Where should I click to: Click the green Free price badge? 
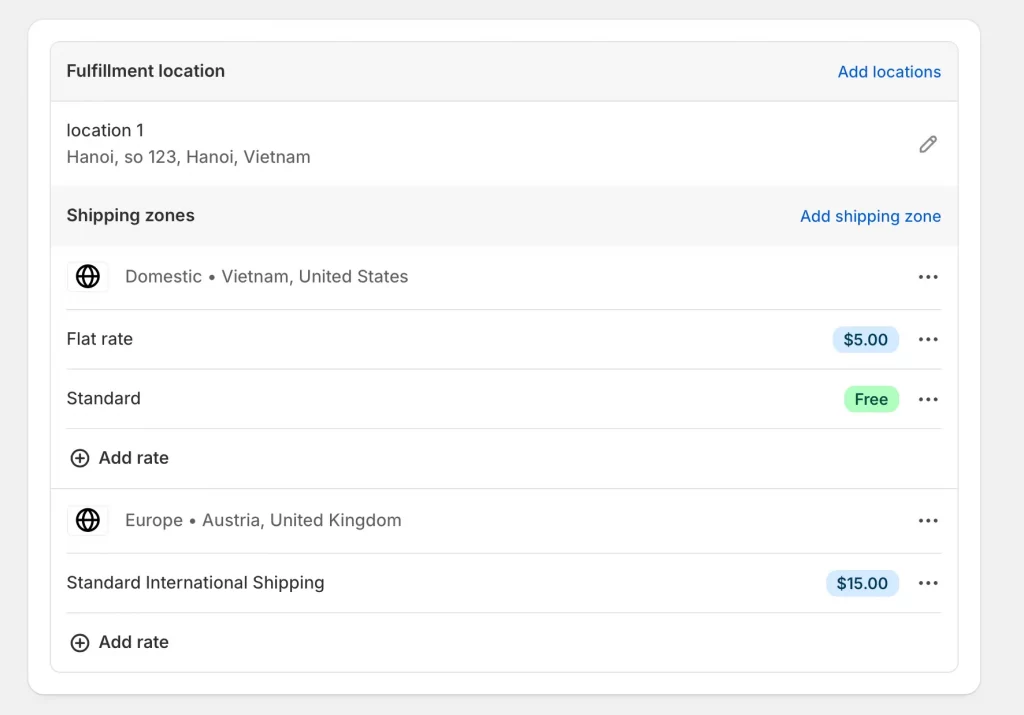(871, 400)
